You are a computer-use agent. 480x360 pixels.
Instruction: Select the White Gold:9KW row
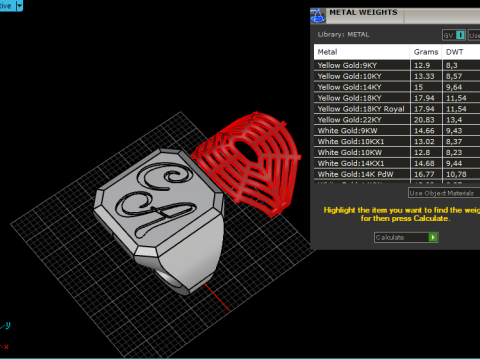[x=397, y=131]
